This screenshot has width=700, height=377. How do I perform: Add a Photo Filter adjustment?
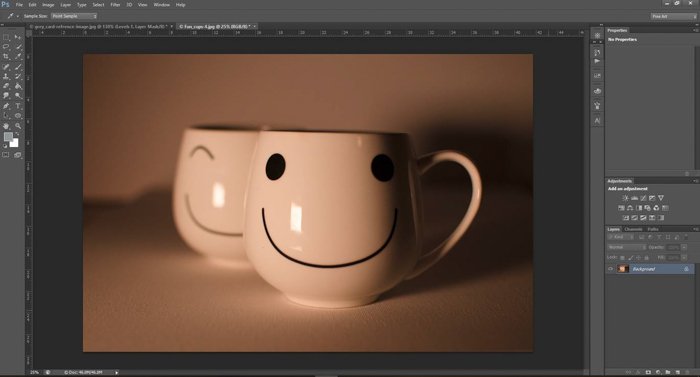647,208
